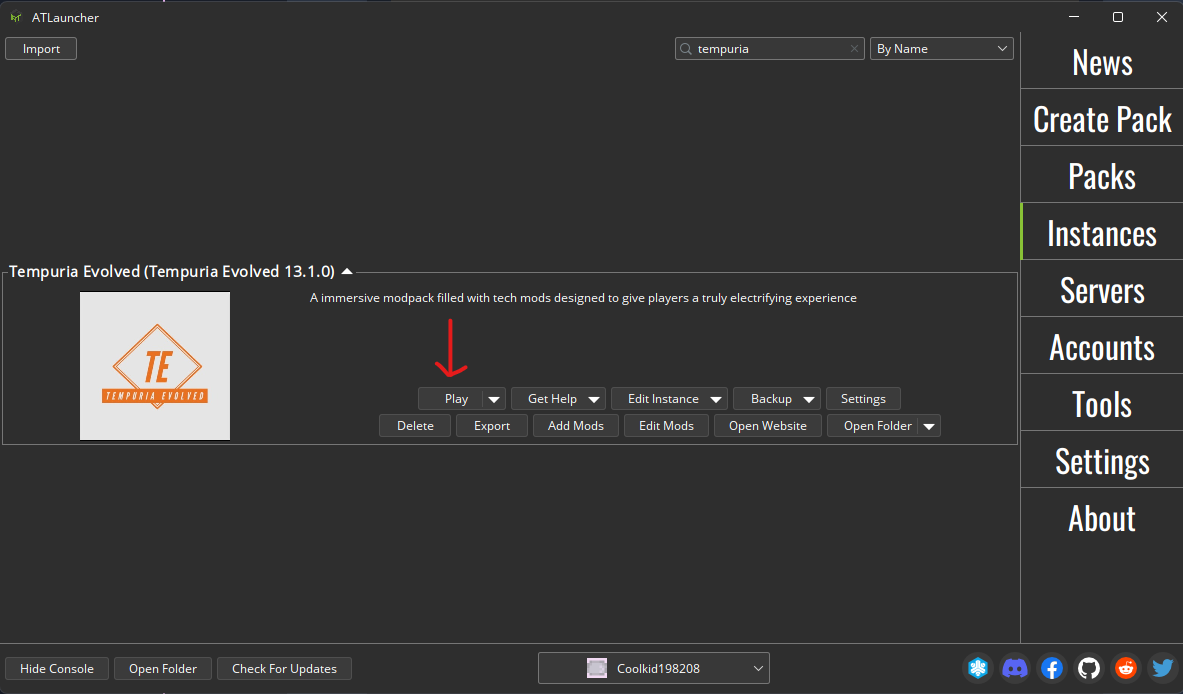Click the modpack description text
1183x694 pixels.
point(583,298)
